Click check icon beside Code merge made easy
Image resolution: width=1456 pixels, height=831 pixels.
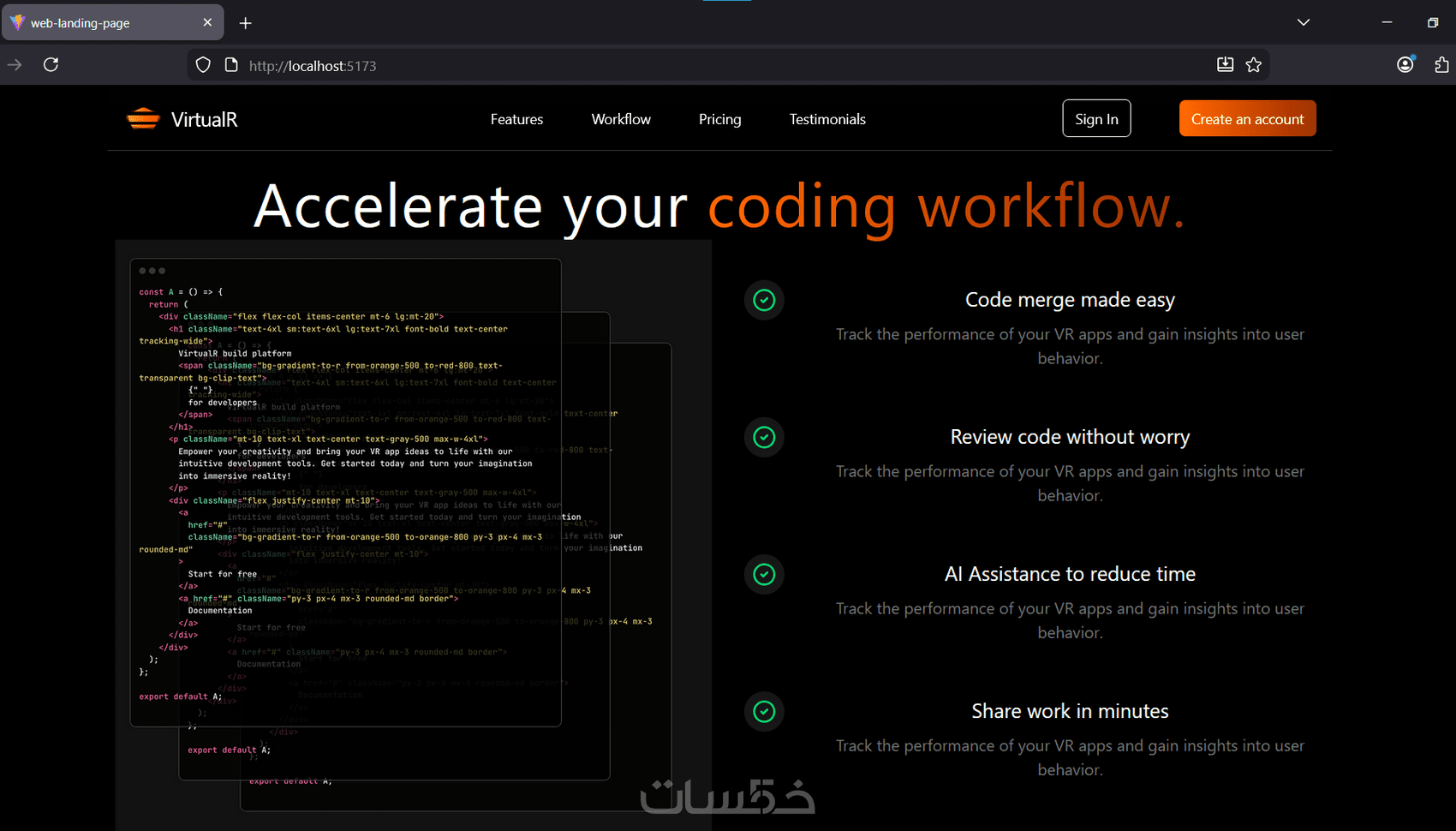[x=764, y=300]
